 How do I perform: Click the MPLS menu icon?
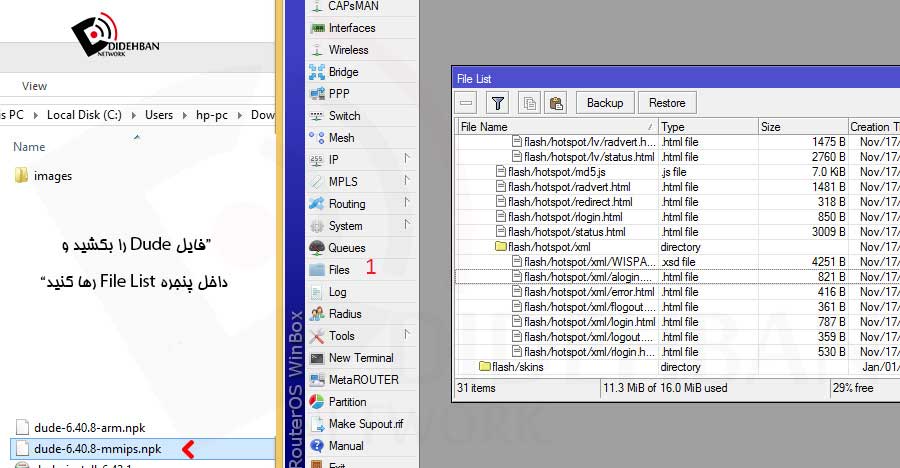pos(317,181)
